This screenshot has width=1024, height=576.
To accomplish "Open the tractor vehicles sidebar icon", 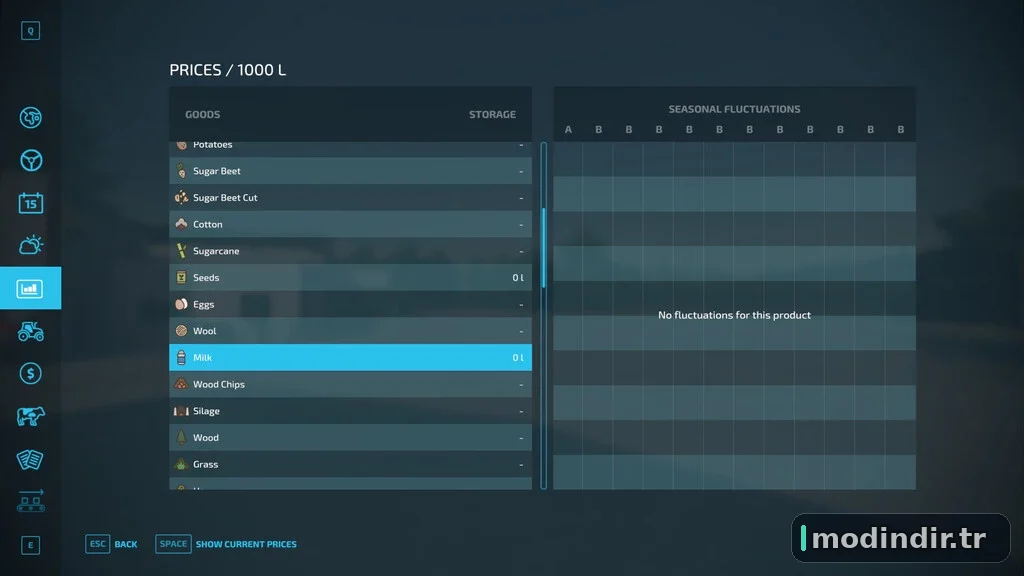I will 31,331.
